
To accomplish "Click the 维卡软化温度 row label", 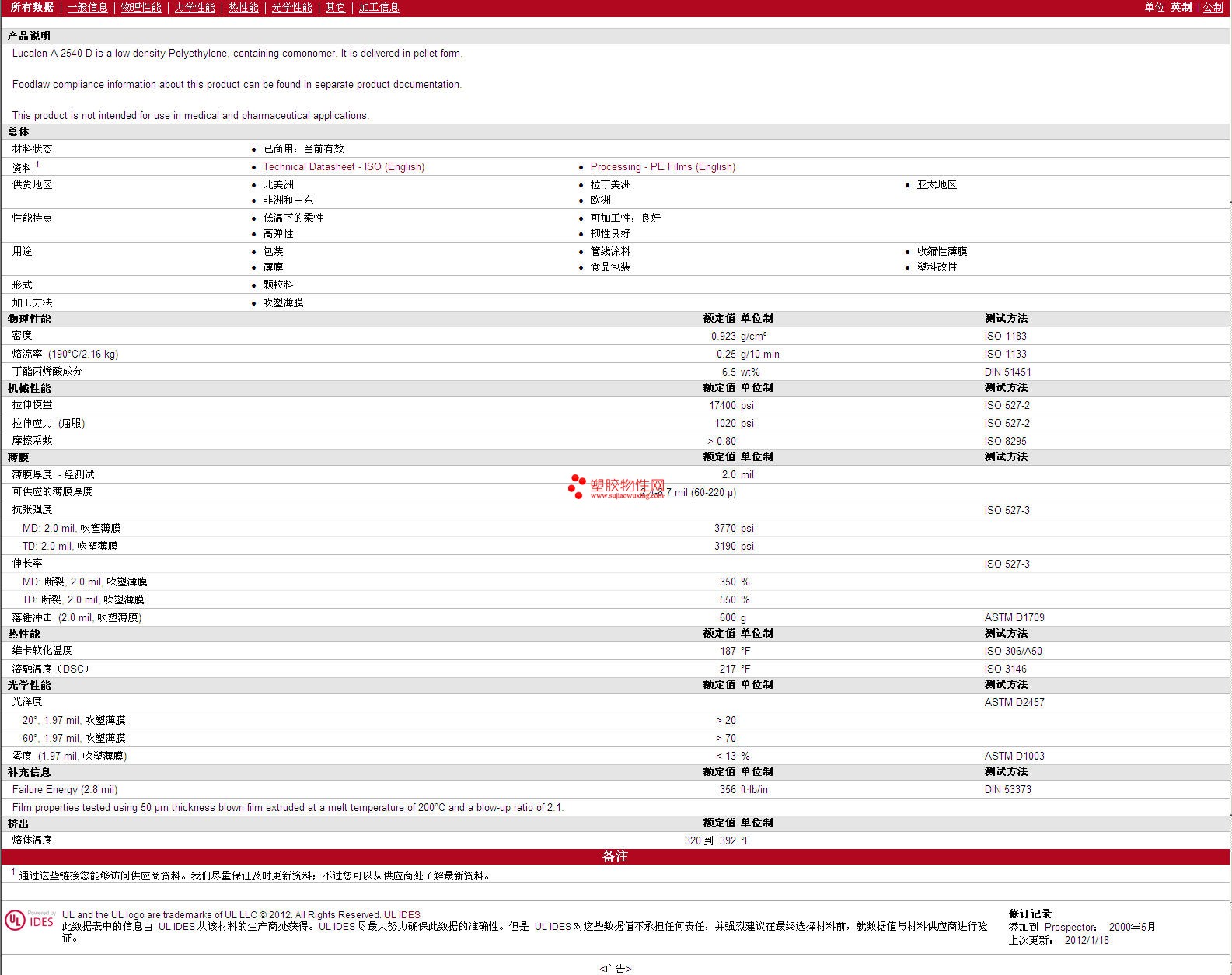I will [43, 650].
